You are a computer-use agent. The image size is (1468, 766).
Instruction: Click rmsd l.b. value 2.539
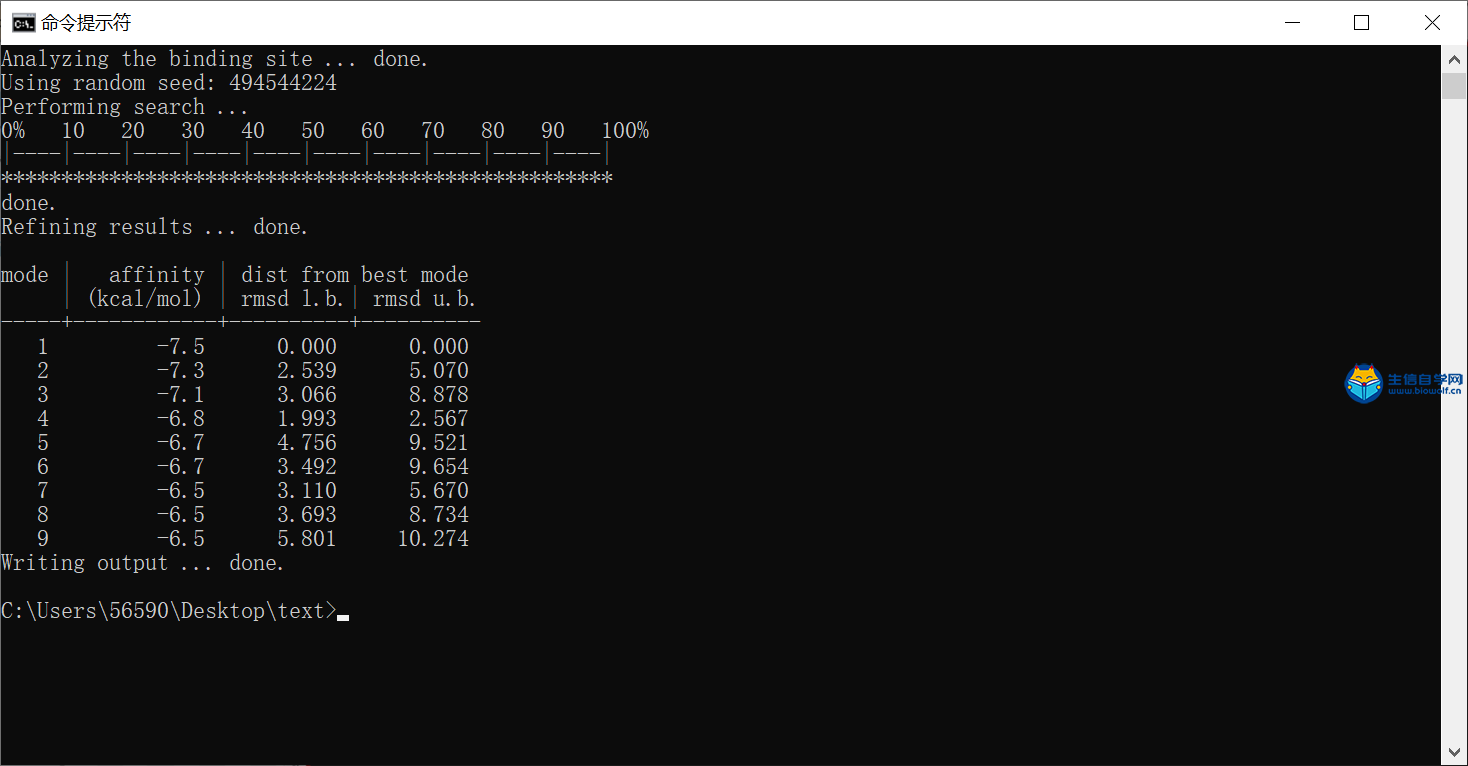307,371
